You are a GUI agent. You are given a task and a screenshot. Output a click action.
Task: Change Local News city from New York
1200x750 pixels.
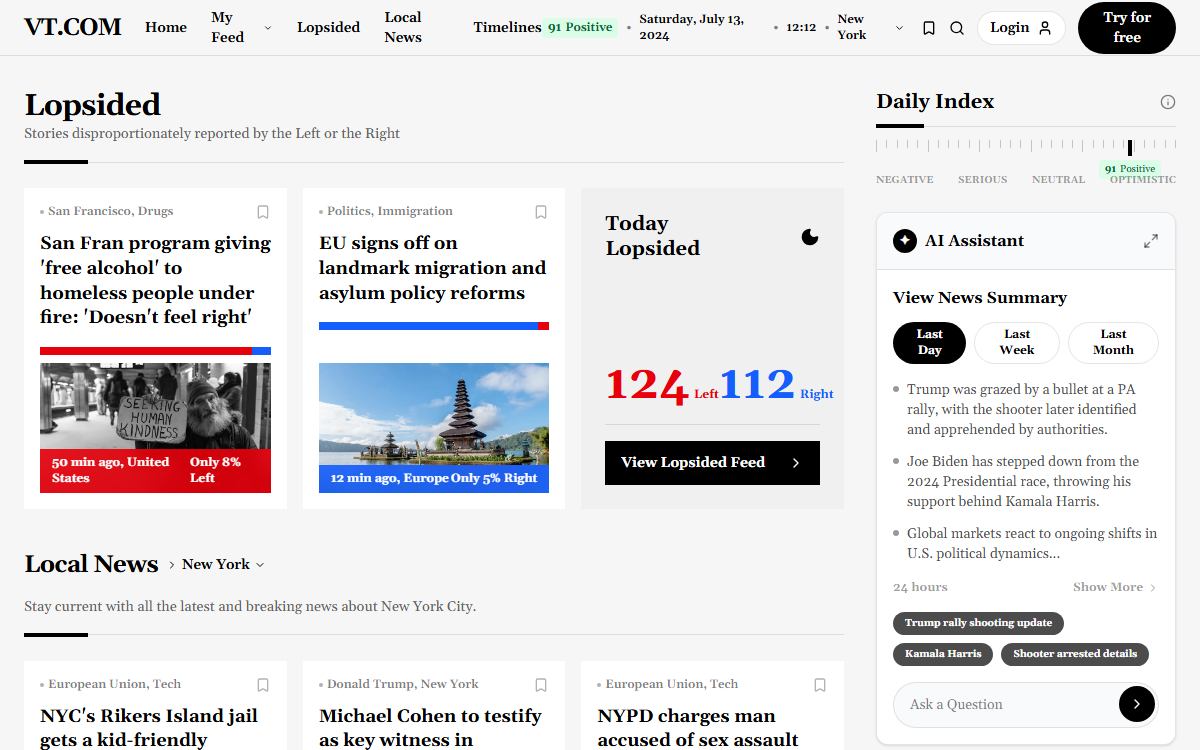click(223, 565)
